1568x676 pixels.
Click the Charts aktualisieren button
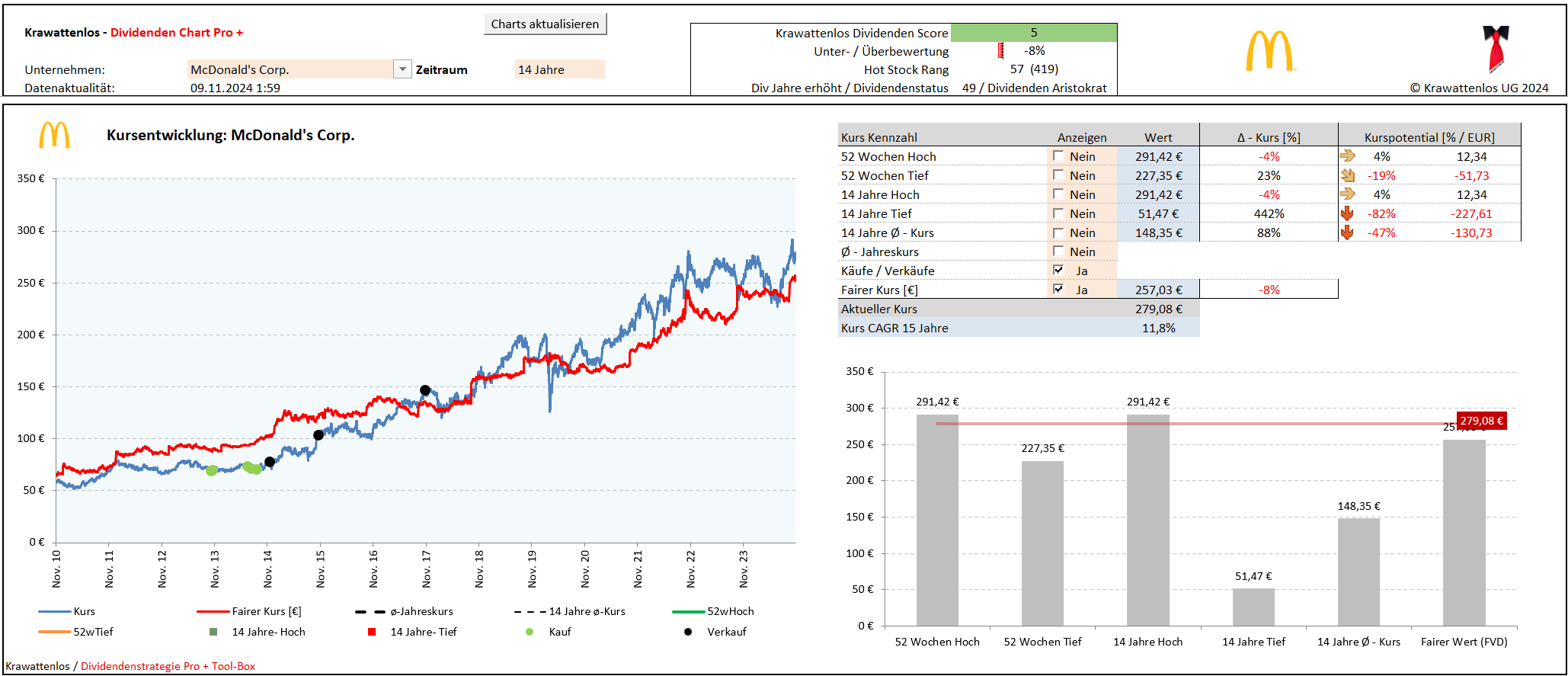(545, 24)
